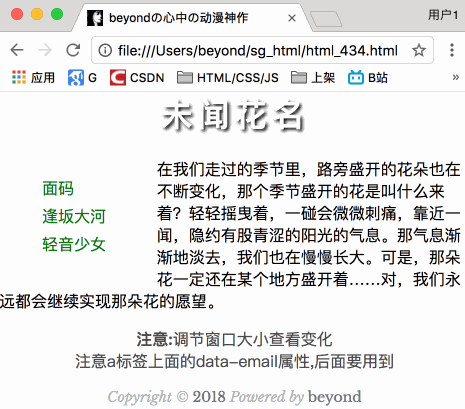This screenshot has height=409, width=465.
Task: Close the beyondの心中の动漫神作 tab
Action: (292, 18)
